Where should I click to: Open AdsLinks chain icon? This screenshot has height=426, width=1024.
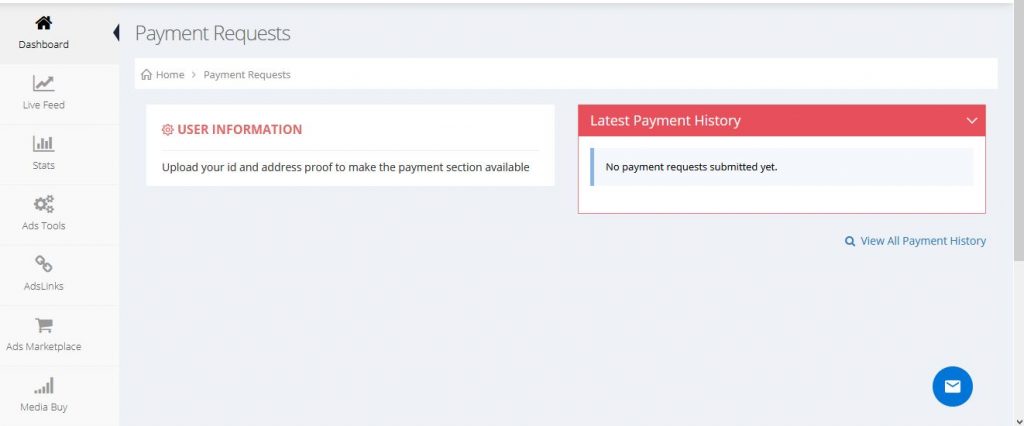pyautogui.click(x=44, y=264)
